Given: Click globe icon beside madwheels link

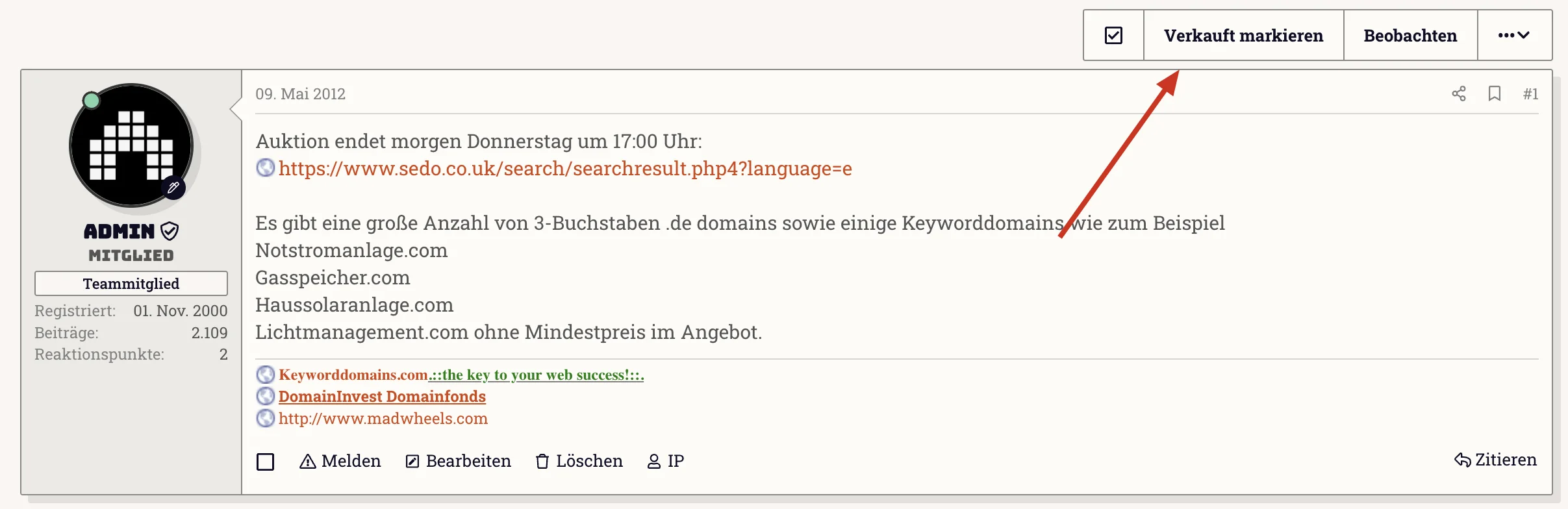Looking at the screenshot, I should click(x=265, y=418).
